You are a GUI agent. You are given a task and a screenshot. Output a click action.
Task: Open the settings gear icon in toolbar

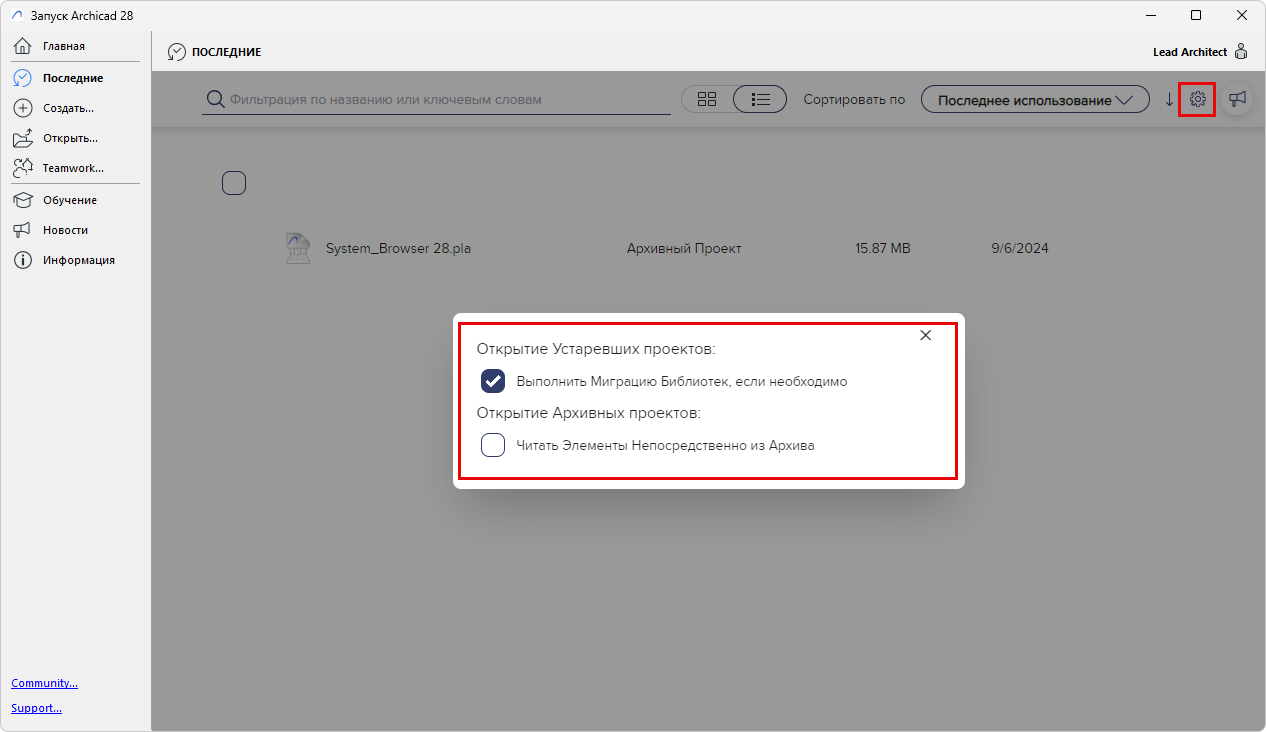(1197, 99)
